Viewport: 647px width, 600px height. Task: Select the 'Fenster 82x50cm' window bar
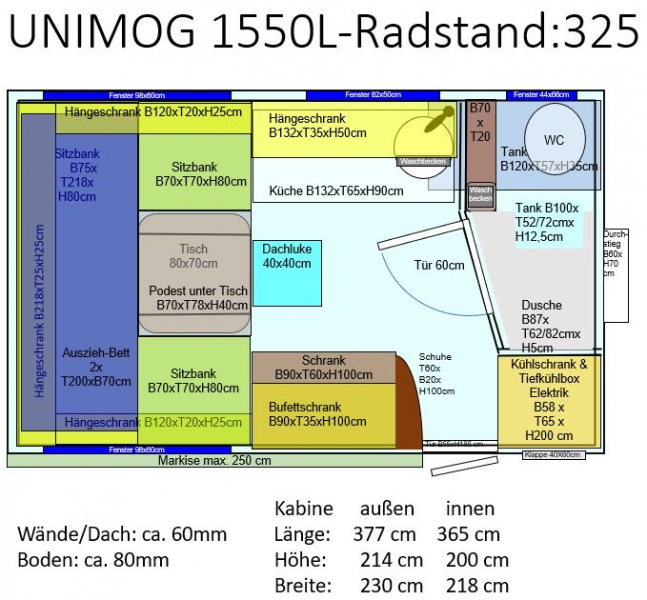(373, 95)
